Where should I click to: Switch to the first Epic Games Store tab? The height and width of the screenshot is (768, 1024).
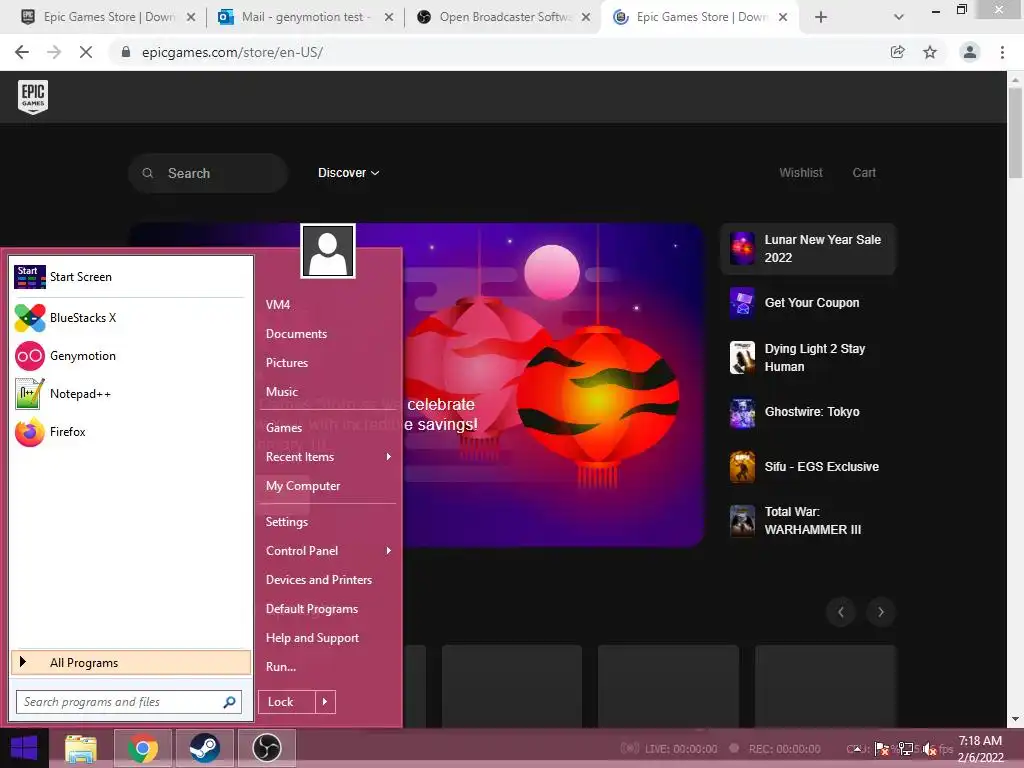(x=108, y=18)
